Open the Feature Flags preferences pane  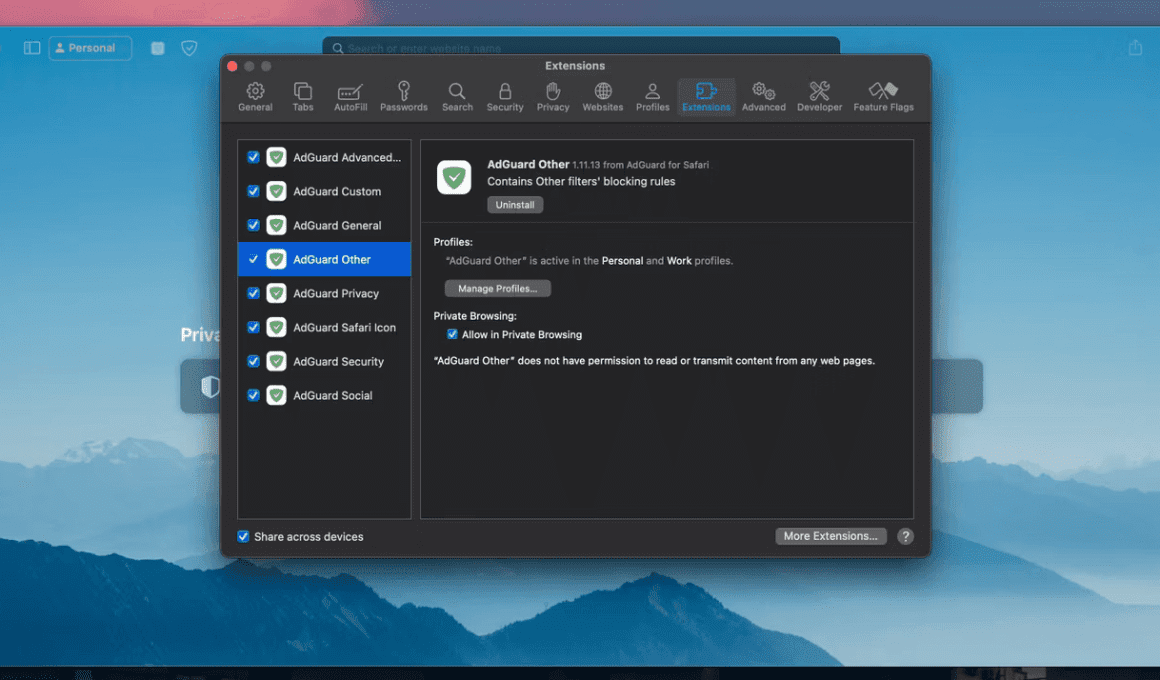click(883, 97)
